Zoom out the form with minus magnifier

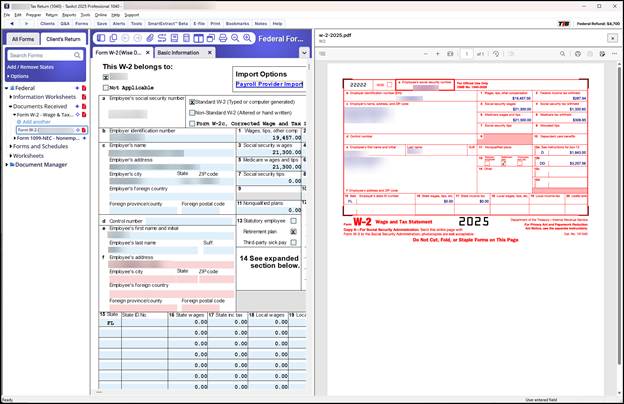click(x=235, y=38)
